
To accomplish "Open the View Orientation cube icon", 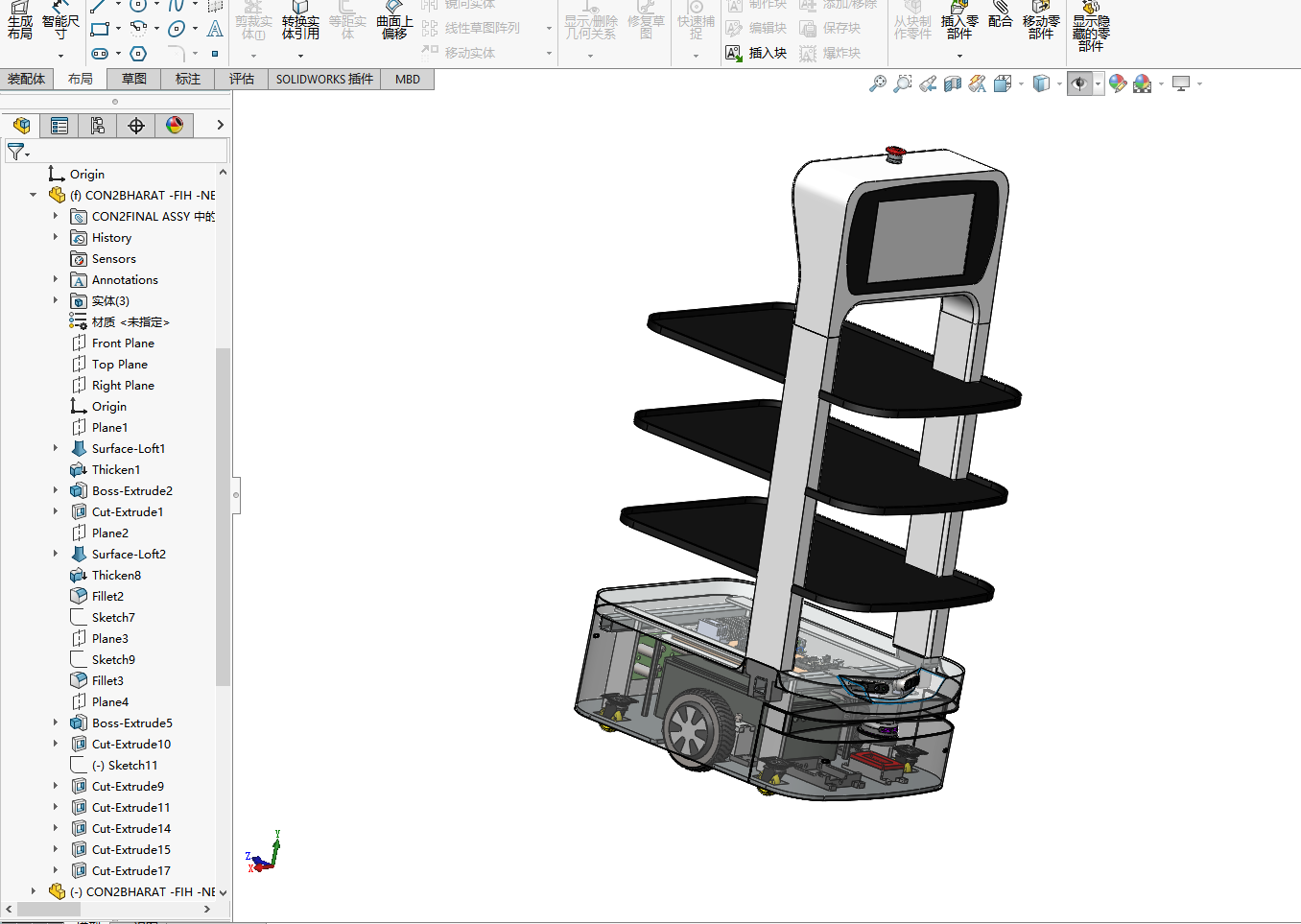I will tap(1003, 83).
